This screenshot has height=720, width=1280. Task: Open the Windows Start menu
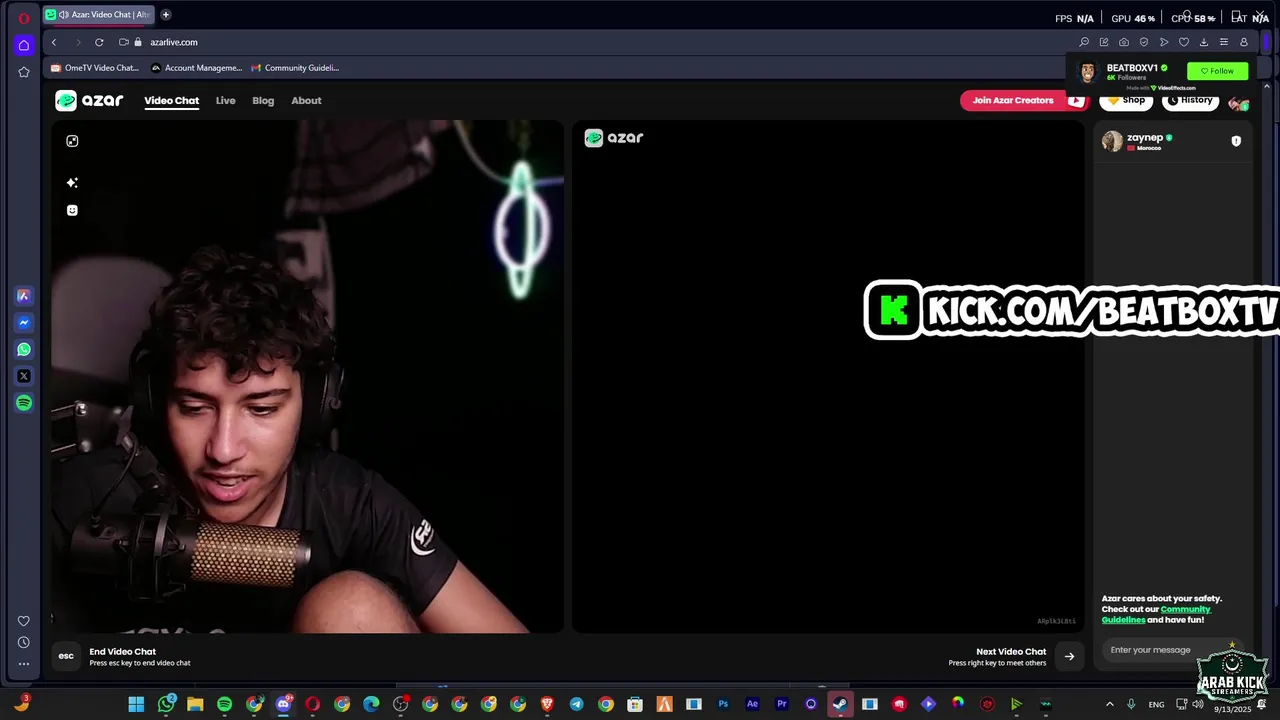[136, 704]
